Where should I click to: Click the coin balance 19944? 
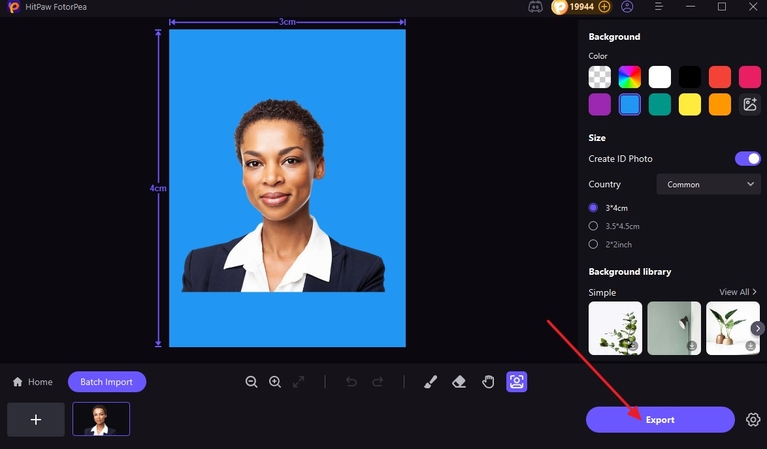tap(582, 7)
